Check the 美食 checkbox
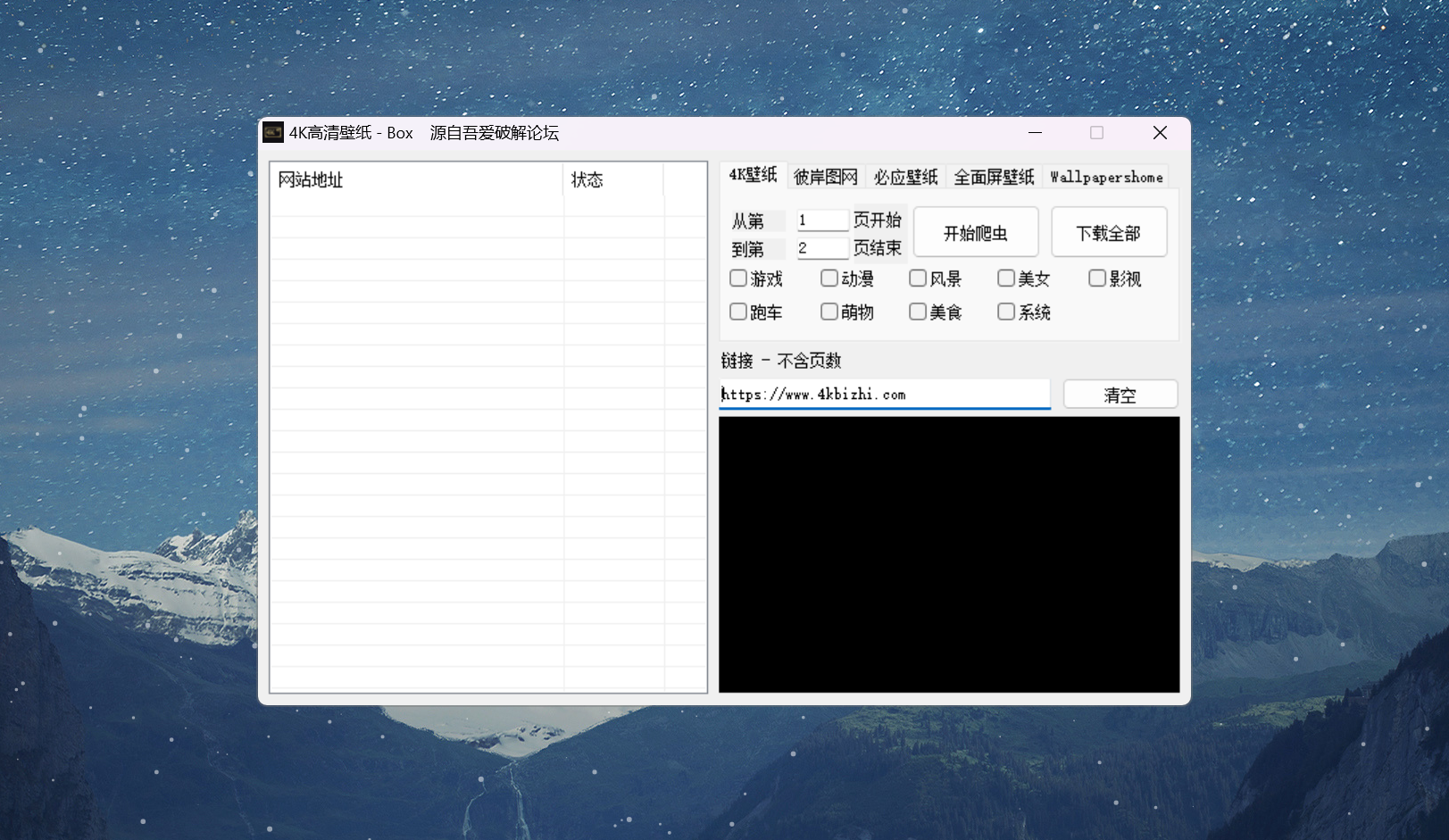The width and height of the screenshot is (1449, 840). [x=918, y=312]
